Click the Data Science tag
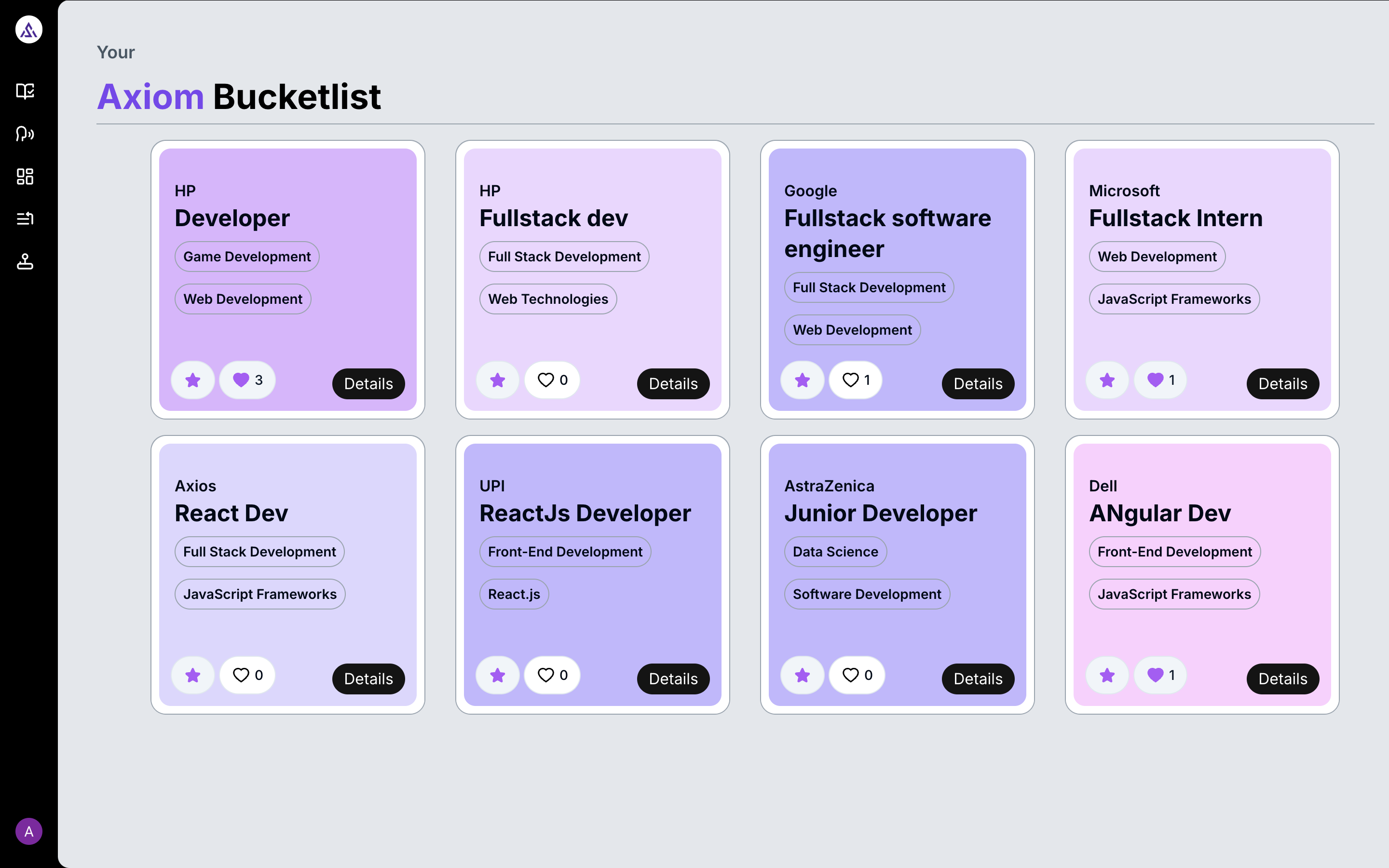The image size is (1389, 868). [835, 552]
